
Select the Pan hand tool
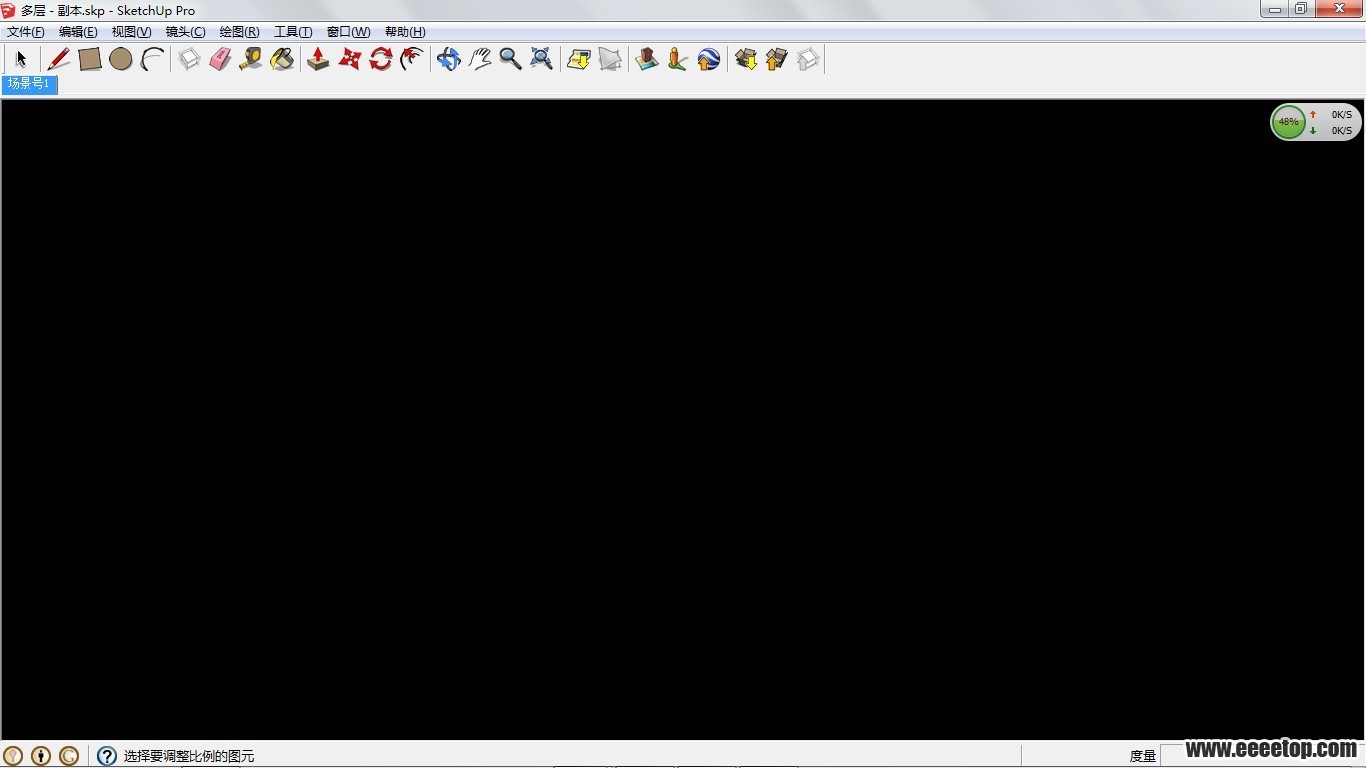click(480, 59)
